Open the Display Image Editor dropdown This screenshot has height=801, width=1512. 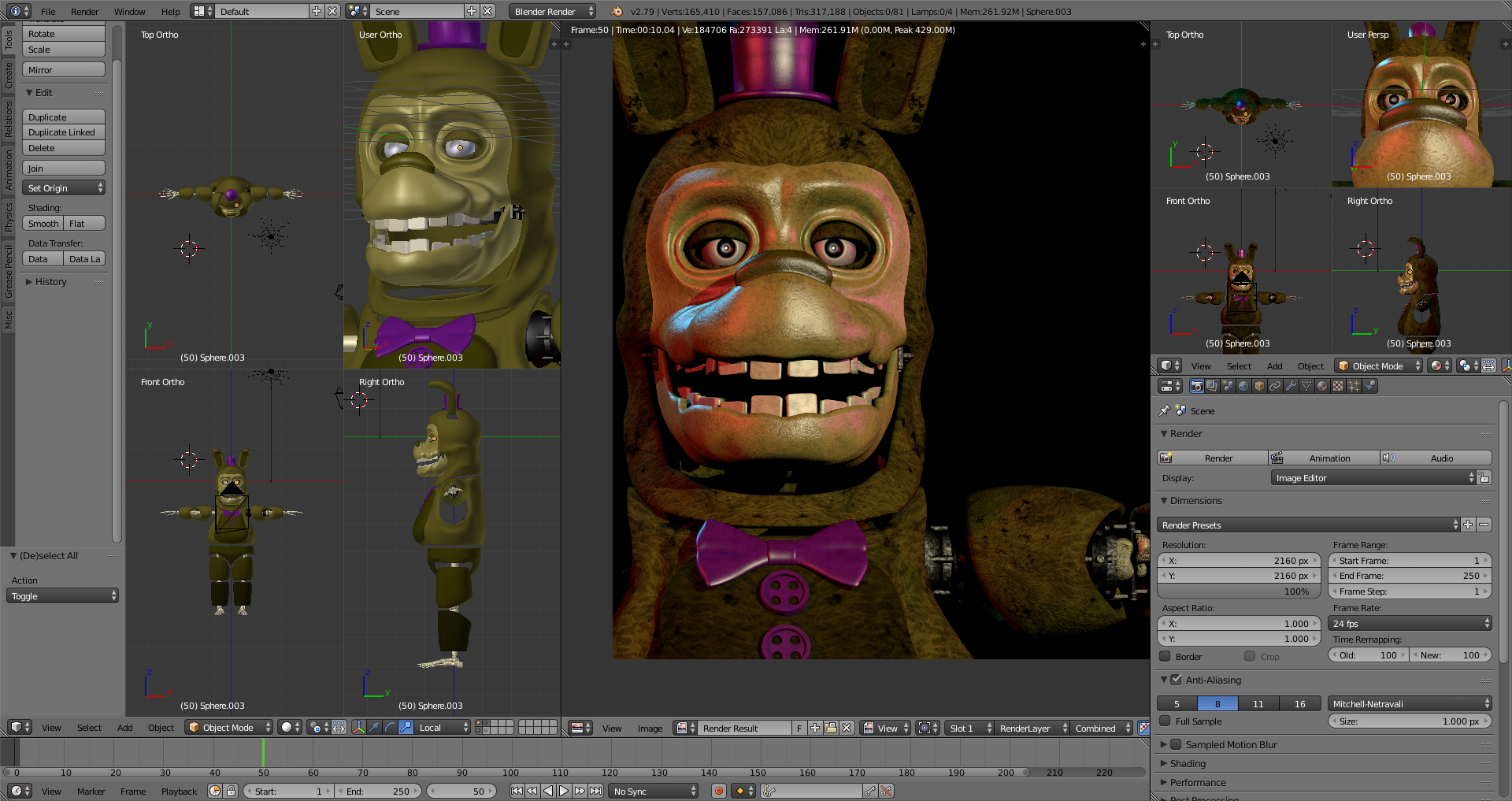[x=1373, y=478]
